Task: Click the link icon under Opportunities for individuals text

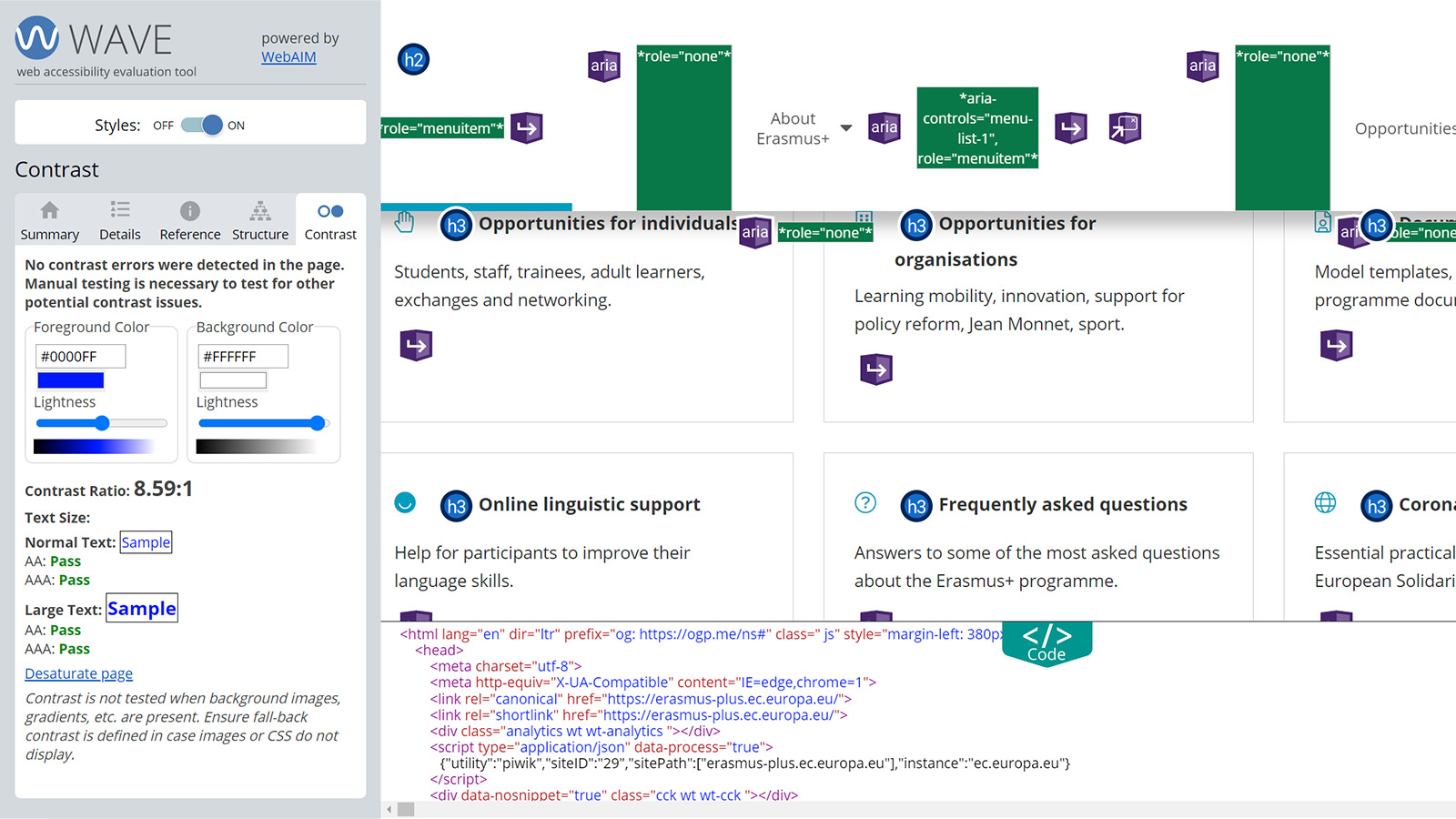Action: (x=416, y=345)
